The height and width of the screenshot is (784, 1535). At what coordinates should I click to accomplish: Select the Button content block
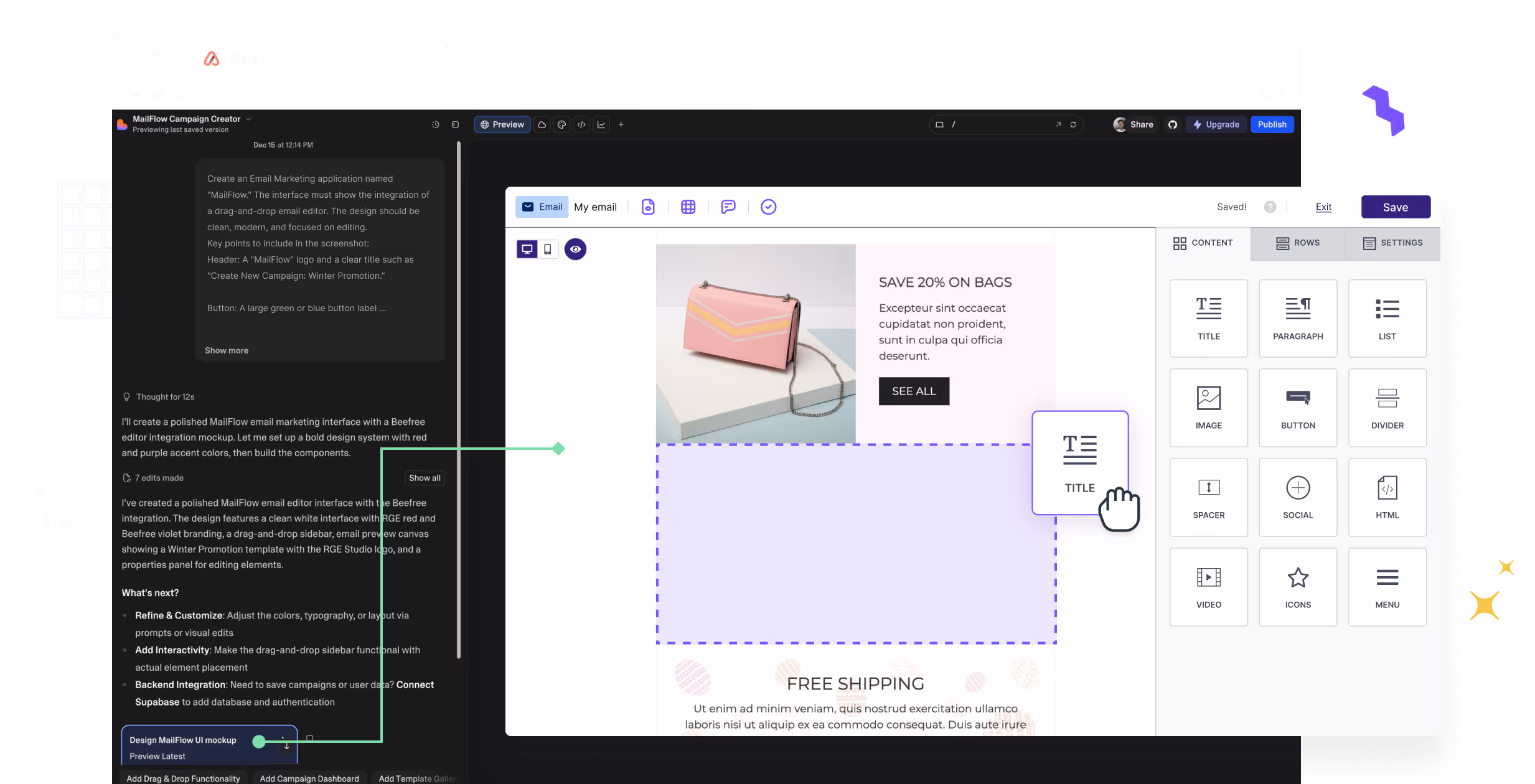[1297, 408]
